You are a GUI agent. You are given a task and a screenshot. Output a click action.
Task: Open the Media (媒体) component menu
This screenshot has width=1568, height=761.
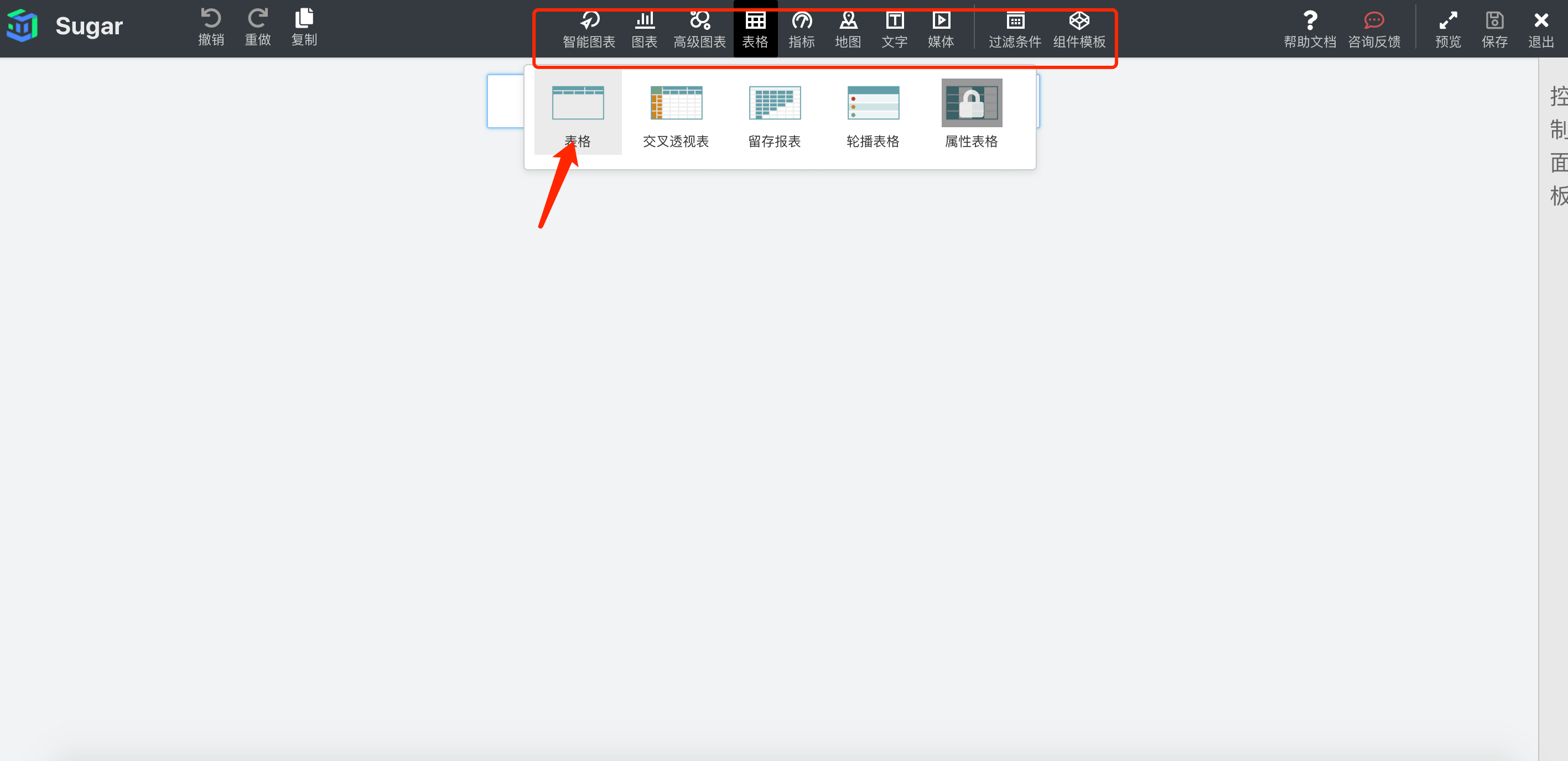click(x=941, y=29)
